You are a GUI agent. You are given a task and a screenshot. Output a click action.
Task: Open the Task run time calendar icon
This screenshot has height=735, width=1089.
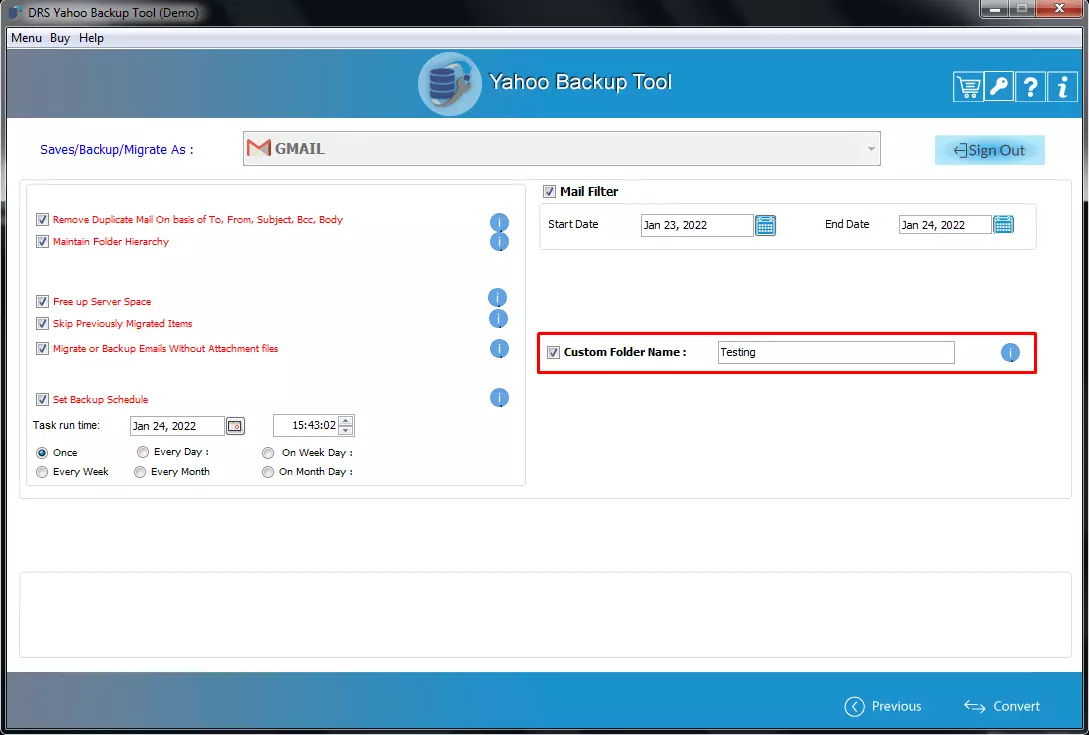235,426
